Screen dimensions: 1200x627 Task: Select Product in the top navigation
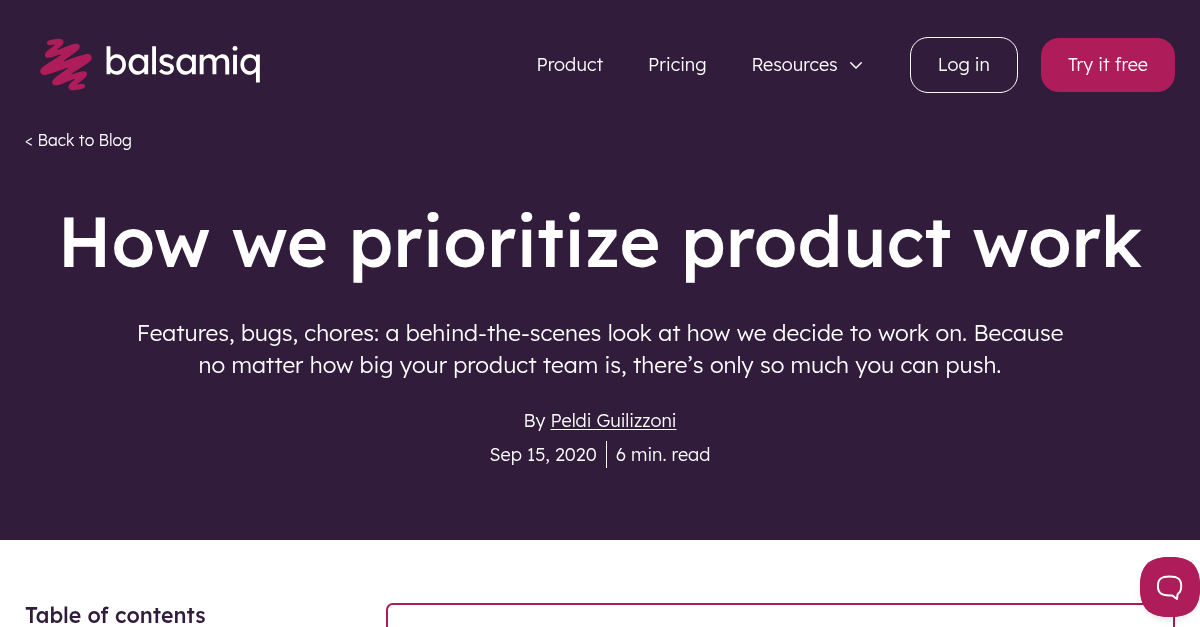tap(569, 64)
